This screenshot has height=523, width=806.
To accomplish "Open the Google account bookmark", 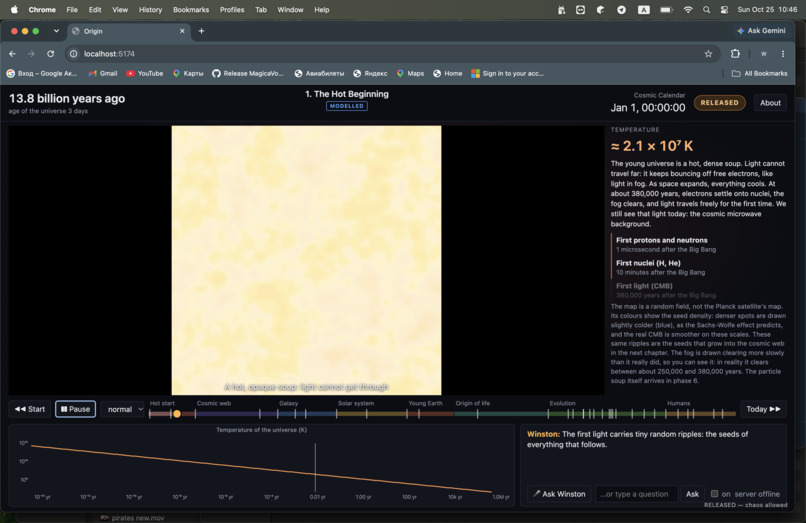I will (x=42, y=74).
